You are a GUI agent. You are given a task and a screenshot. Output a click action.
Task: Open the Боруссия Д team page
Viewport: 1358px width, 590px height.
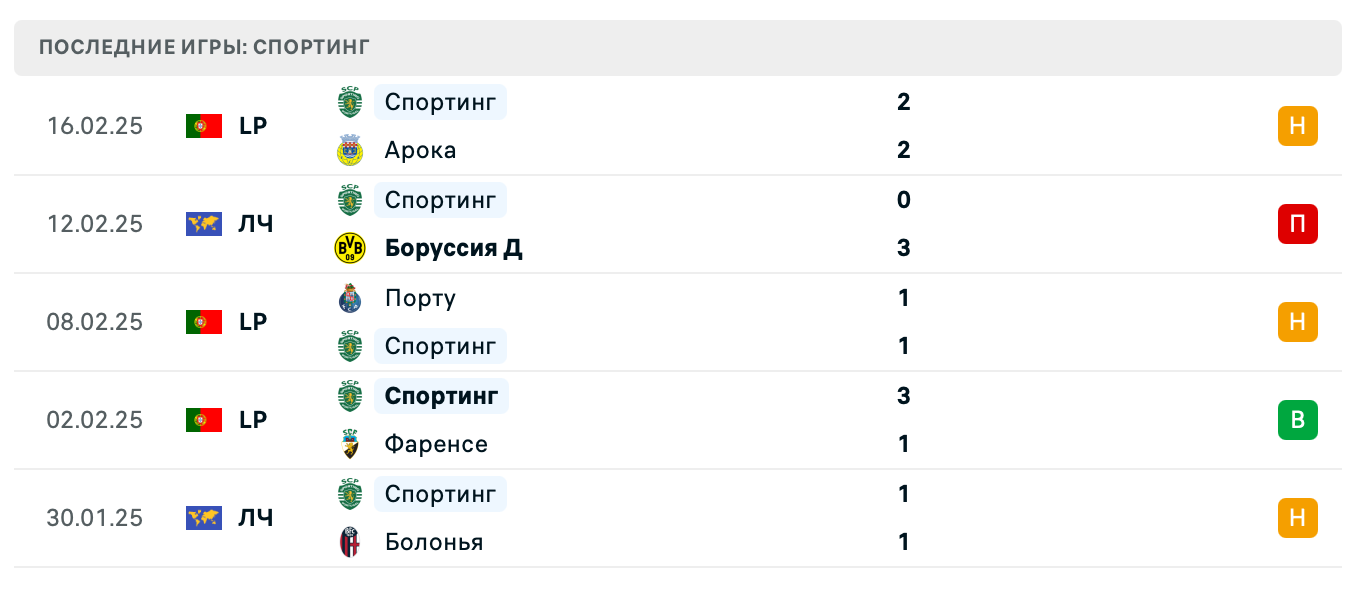(453, 247)
